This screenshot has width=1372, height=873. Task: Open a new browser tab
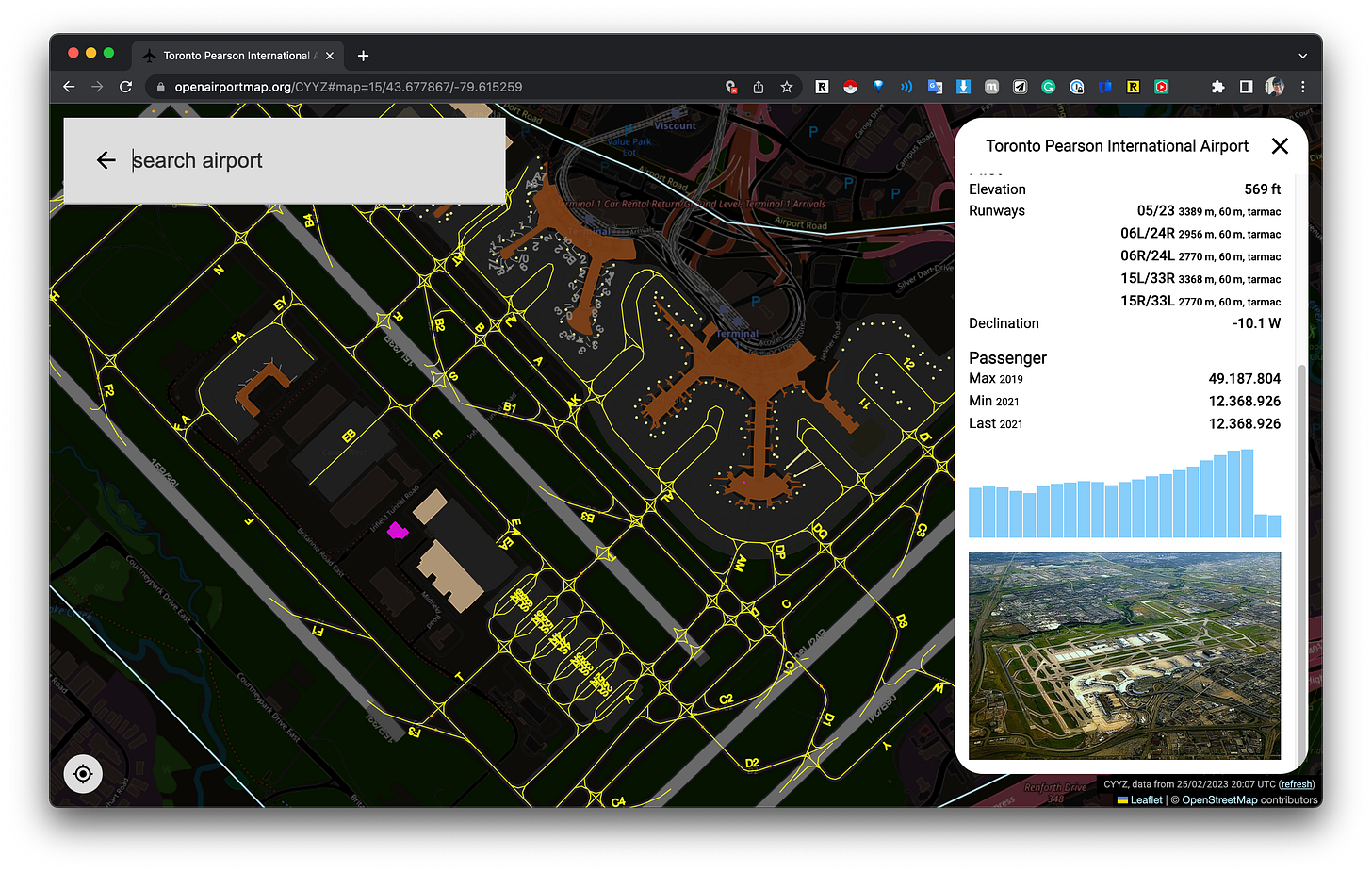click(x=363, y=56)
